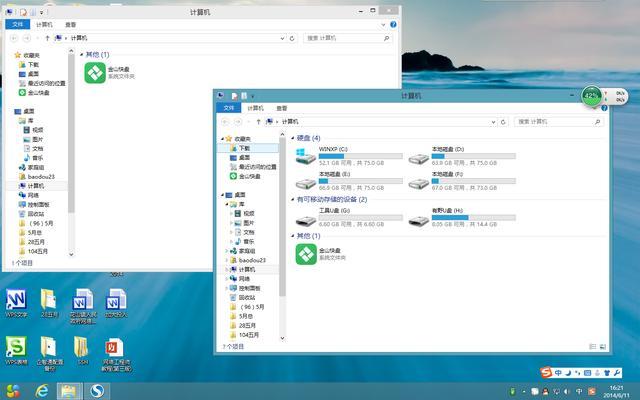This screenshot has width=640, height=400.
Task: Click the Start button on taskbar
Action: [12, 389]
